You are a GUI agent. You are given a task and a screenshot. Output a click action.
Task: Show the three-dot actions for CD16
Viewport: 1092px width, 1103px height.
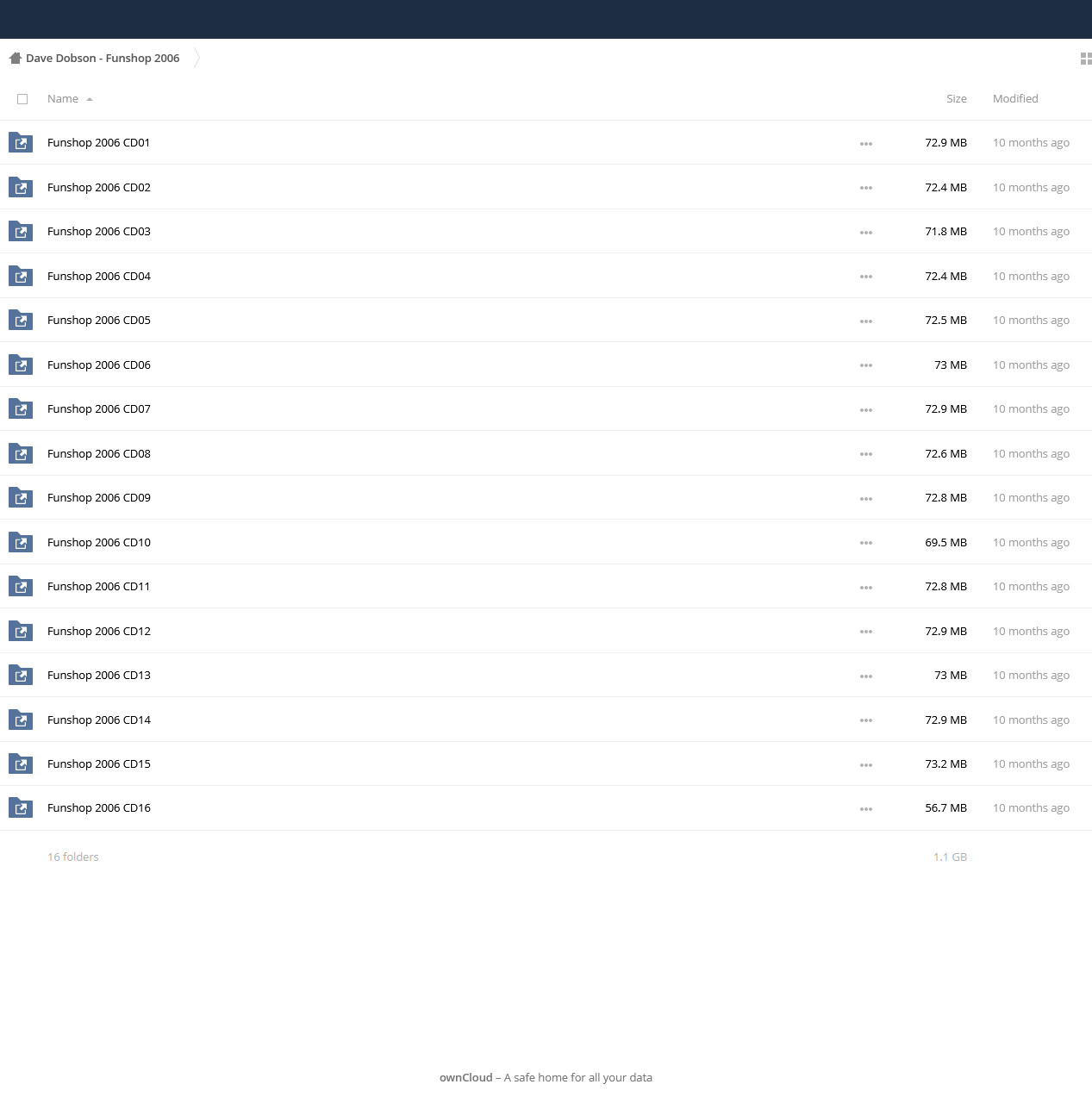click(x=866, y=809)
